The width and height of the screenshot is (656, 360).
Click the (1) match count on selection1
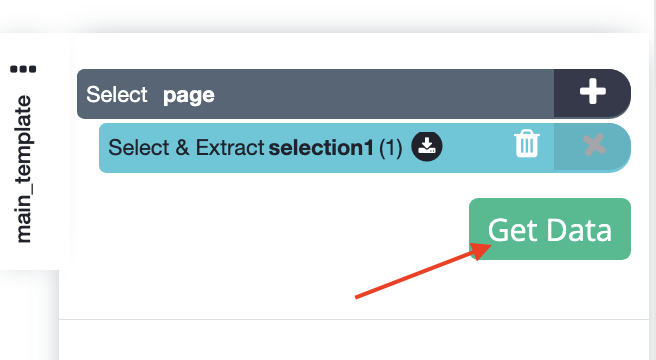pyautogui.click(x=391, y=147)
